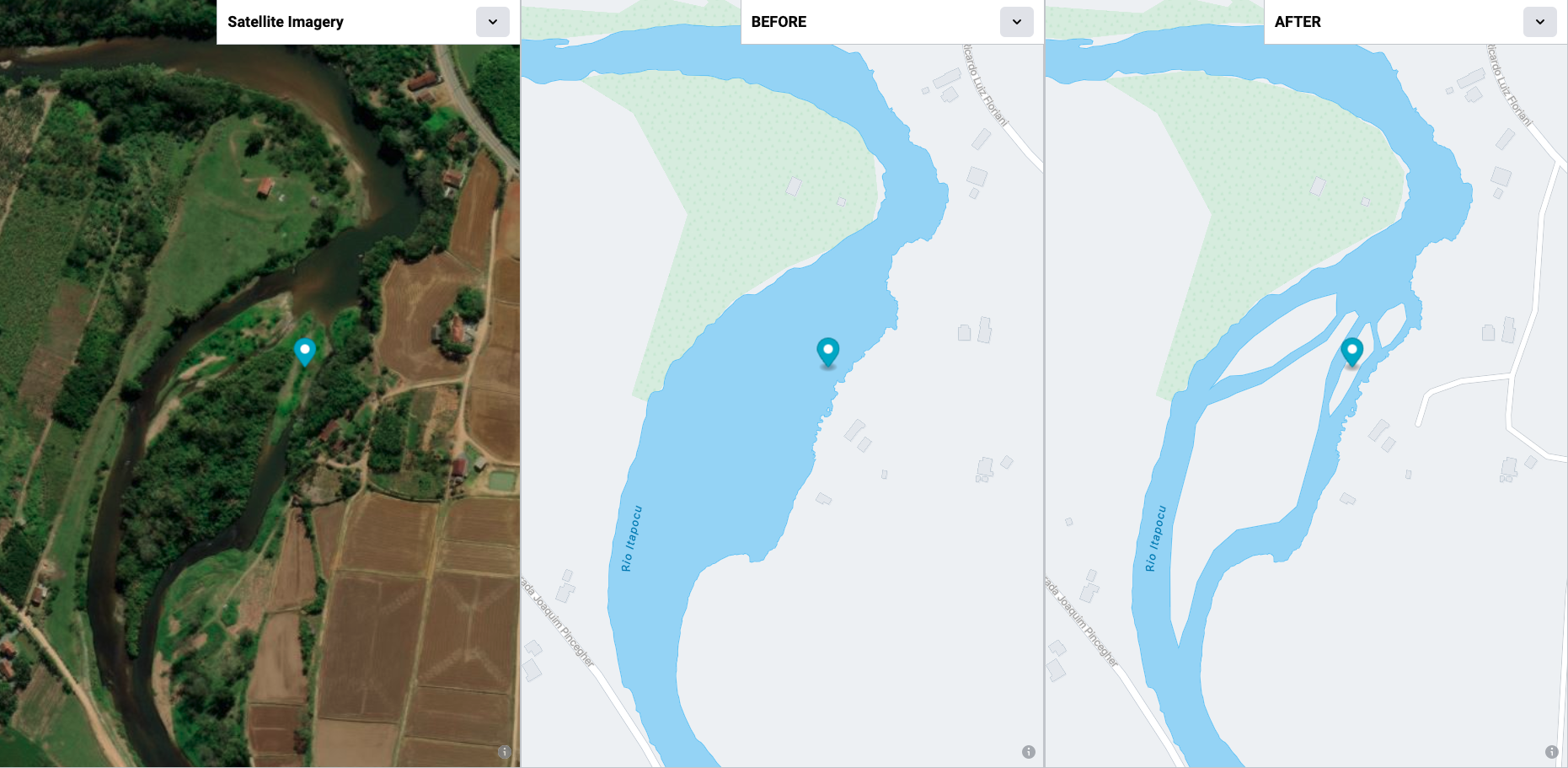The width and height of the screenshot is (1568, 768).
Task: Select the Satellite Imagery panel title
Action: coord(286,22)
